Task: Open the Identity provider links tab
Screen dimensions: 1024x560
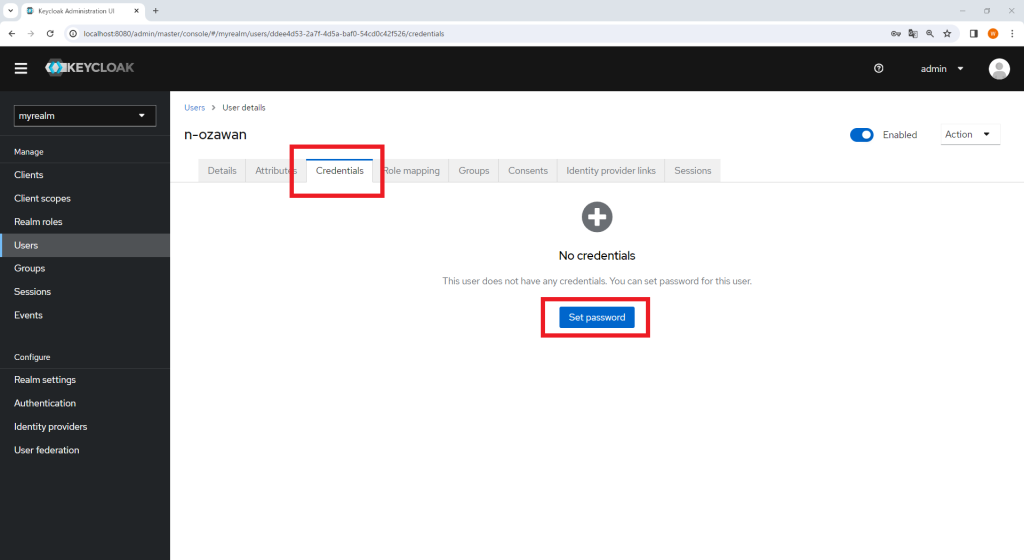Action: click(611, 170)
